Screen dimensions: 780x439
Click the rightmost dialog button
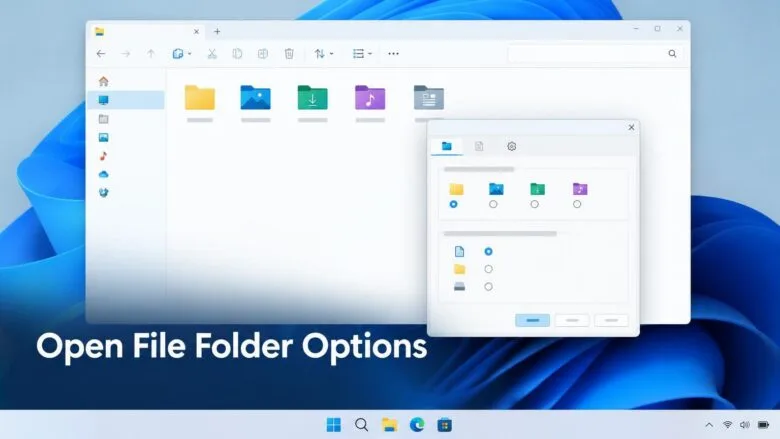(611, 320)
